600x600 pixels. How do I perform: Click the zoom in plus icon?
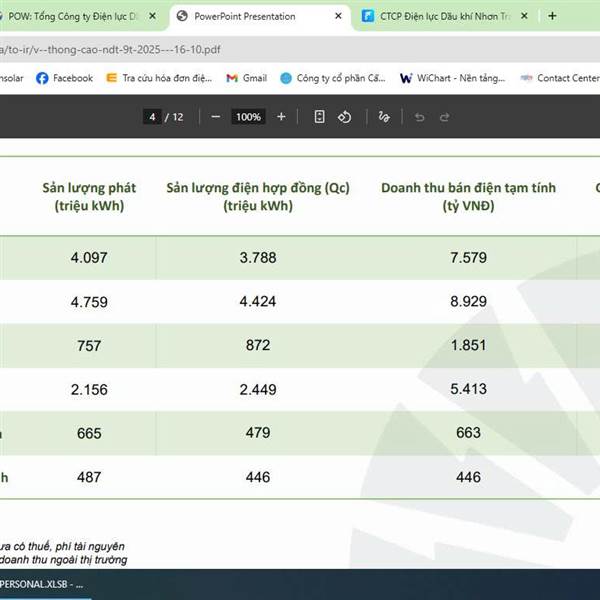pyautogui.click(x=281, y=117)
